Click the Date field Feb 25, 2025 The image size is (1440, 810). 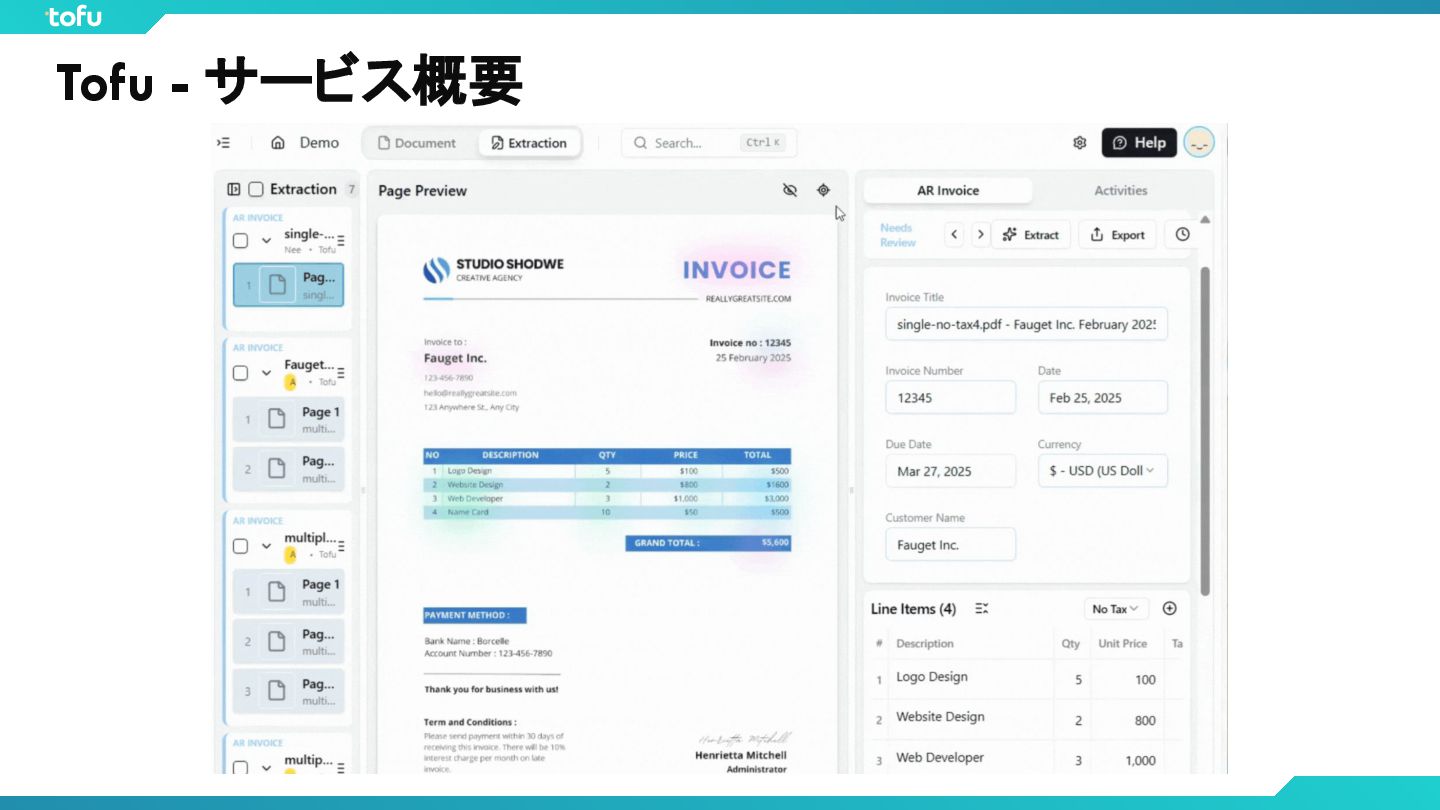(x=1102, y=397)
